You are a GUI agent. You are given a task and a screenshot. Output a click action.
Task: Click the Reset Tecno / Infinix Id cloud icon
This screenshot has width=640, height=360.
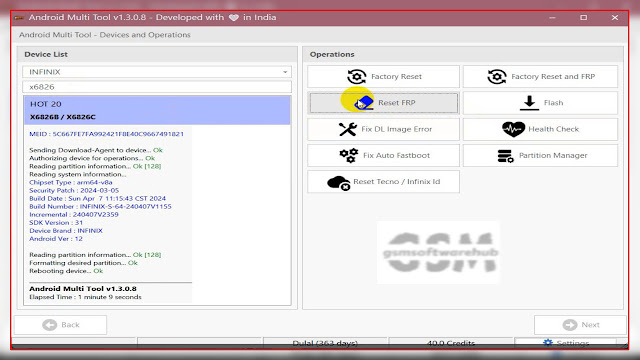[338, 182]
